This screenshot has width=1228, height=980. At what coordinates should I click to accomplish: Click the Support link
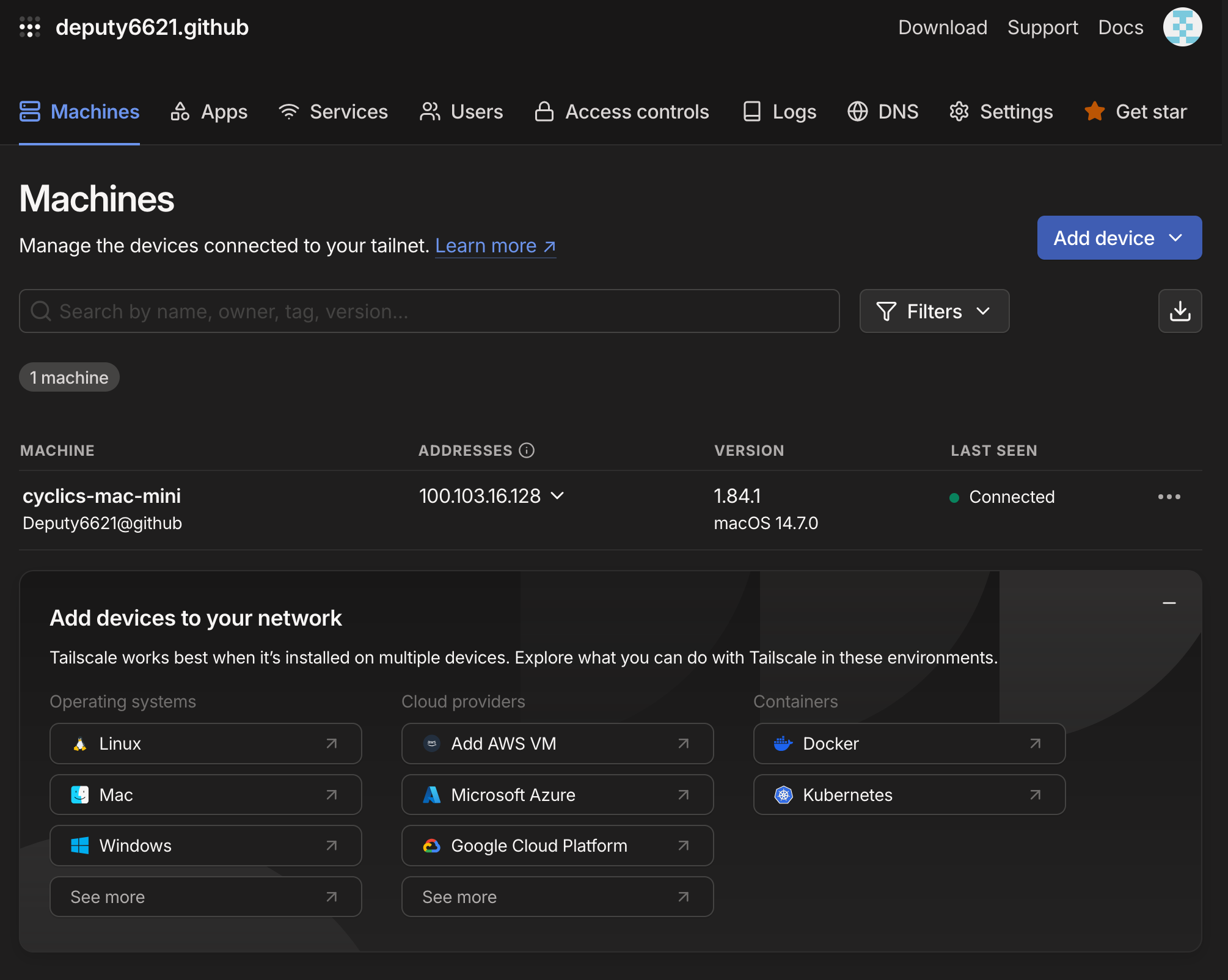(x=1042, y=27)
